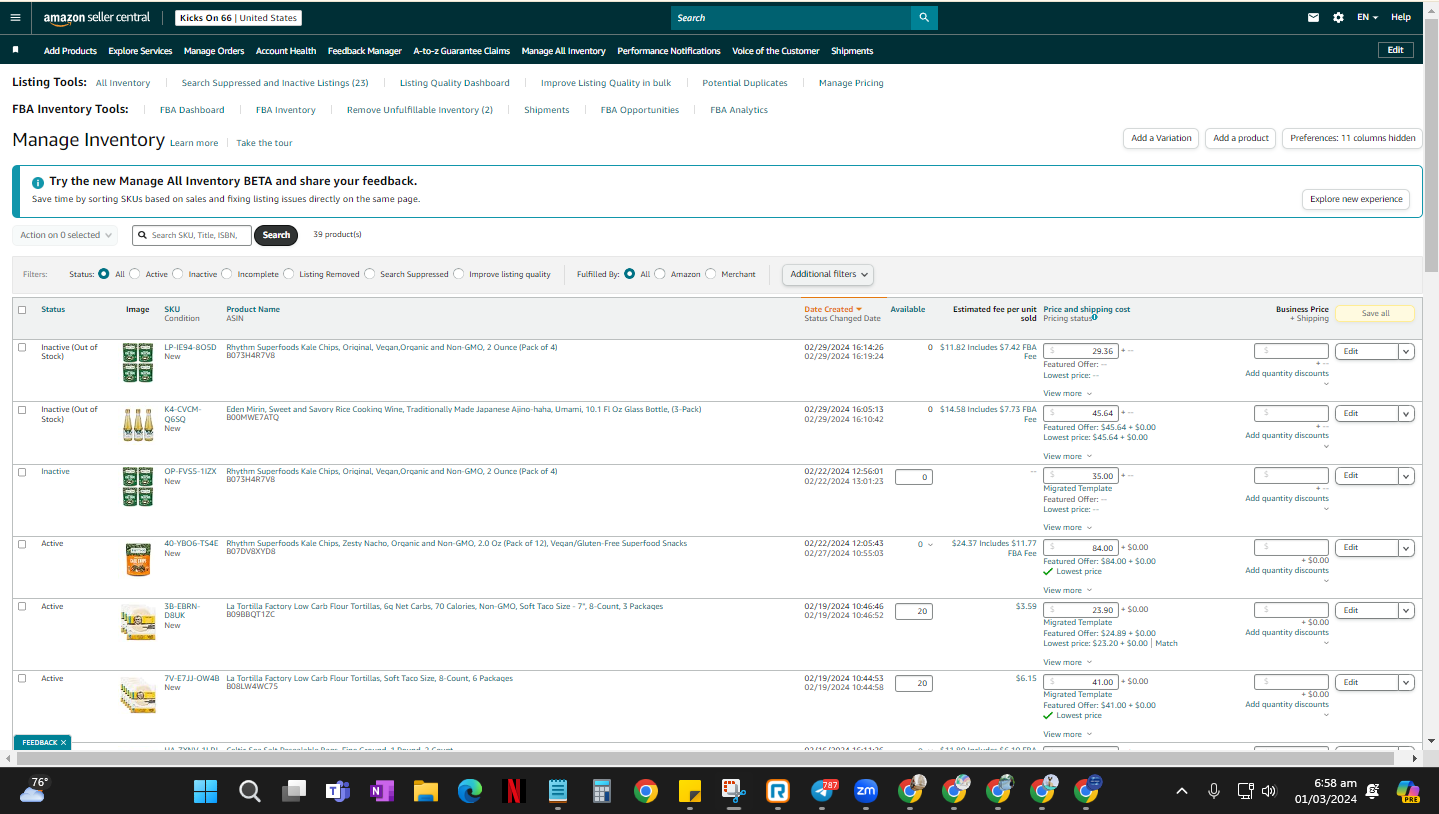
Task: Launch Microsoft Teams from the taskbar
Action: [x=337, y=792]
